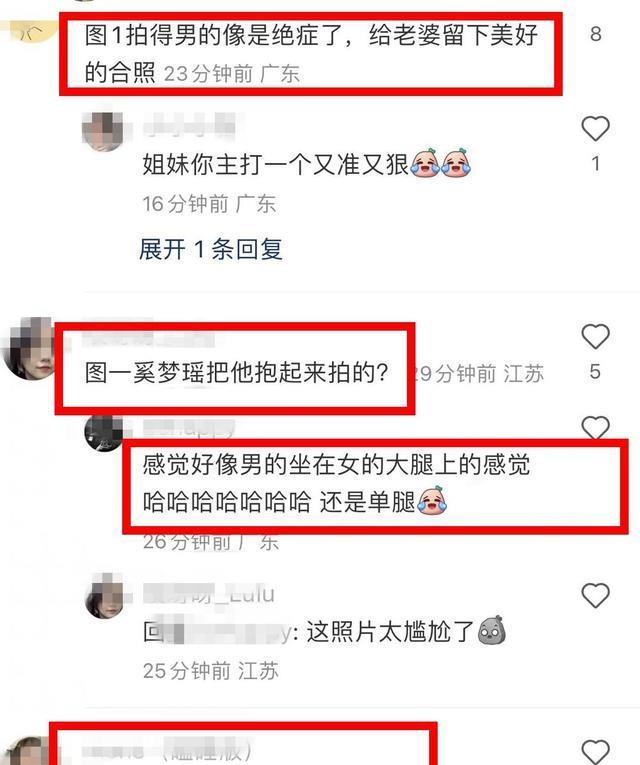Tap the like count 8 on top comment
This screenshot has width=640, height=765.
pos(595,34)
